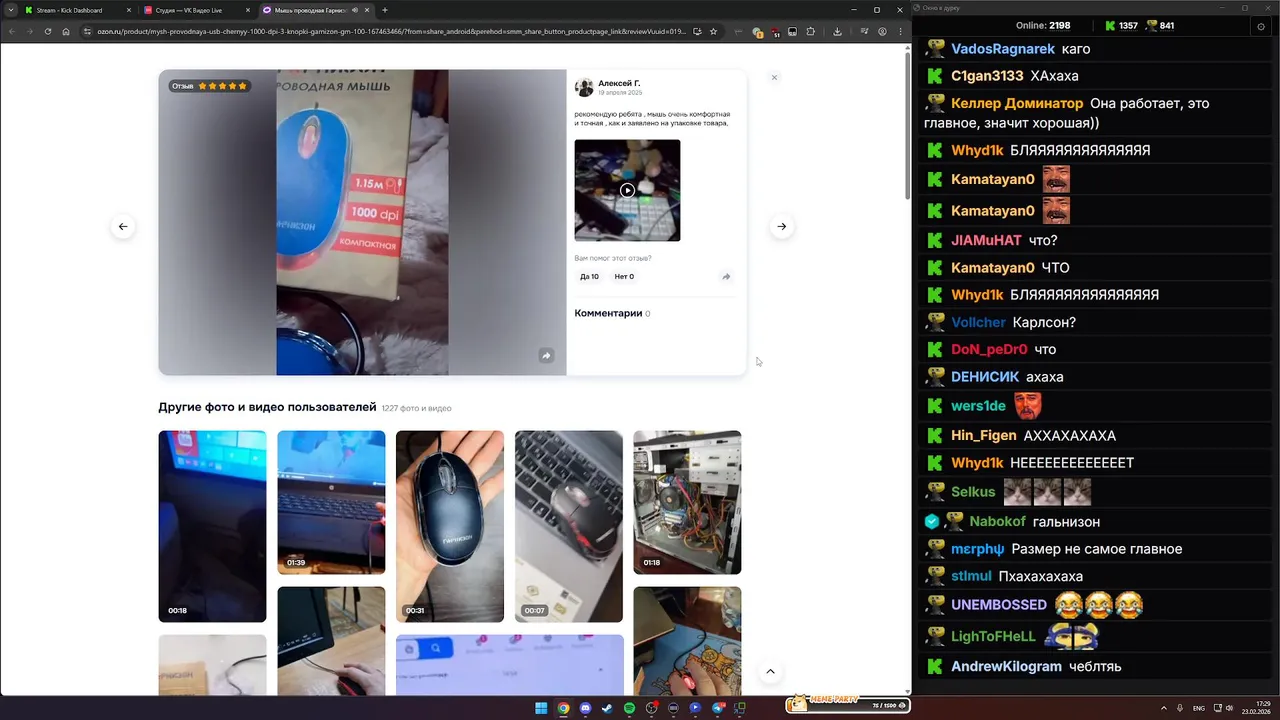Viewport: 1280px width, 720px height.
Task: Open the Windows Start menu
Action: (x=541, y=708)
